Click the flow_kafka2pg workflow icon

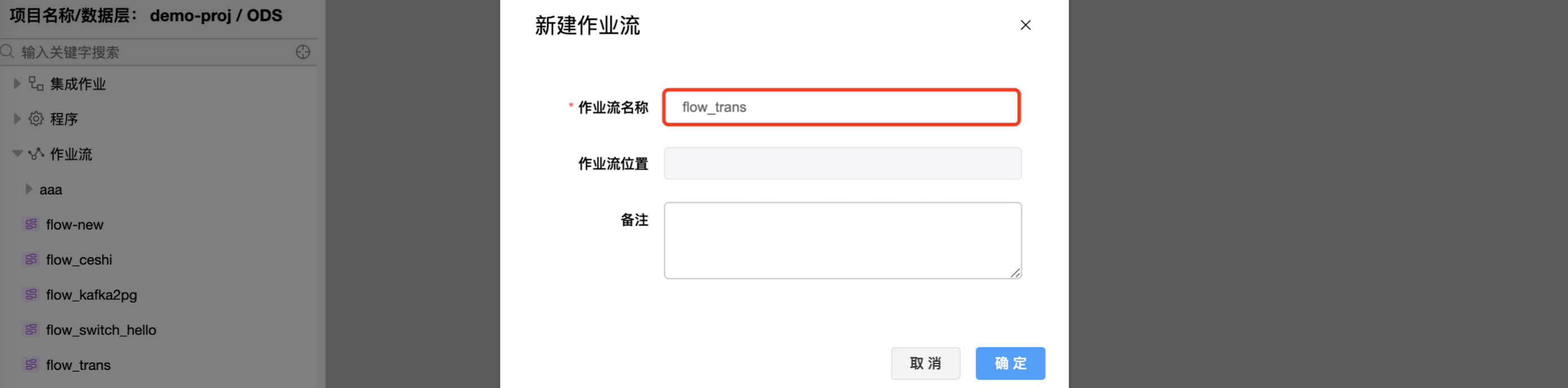[31, 295]
